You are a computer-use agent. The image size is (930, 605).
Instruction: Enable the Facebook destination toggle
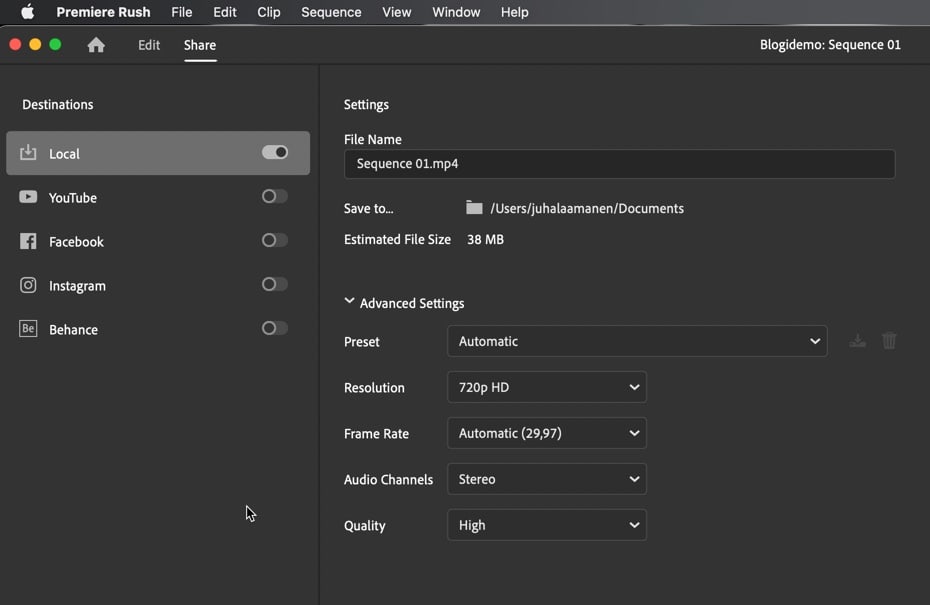(275, 240)
